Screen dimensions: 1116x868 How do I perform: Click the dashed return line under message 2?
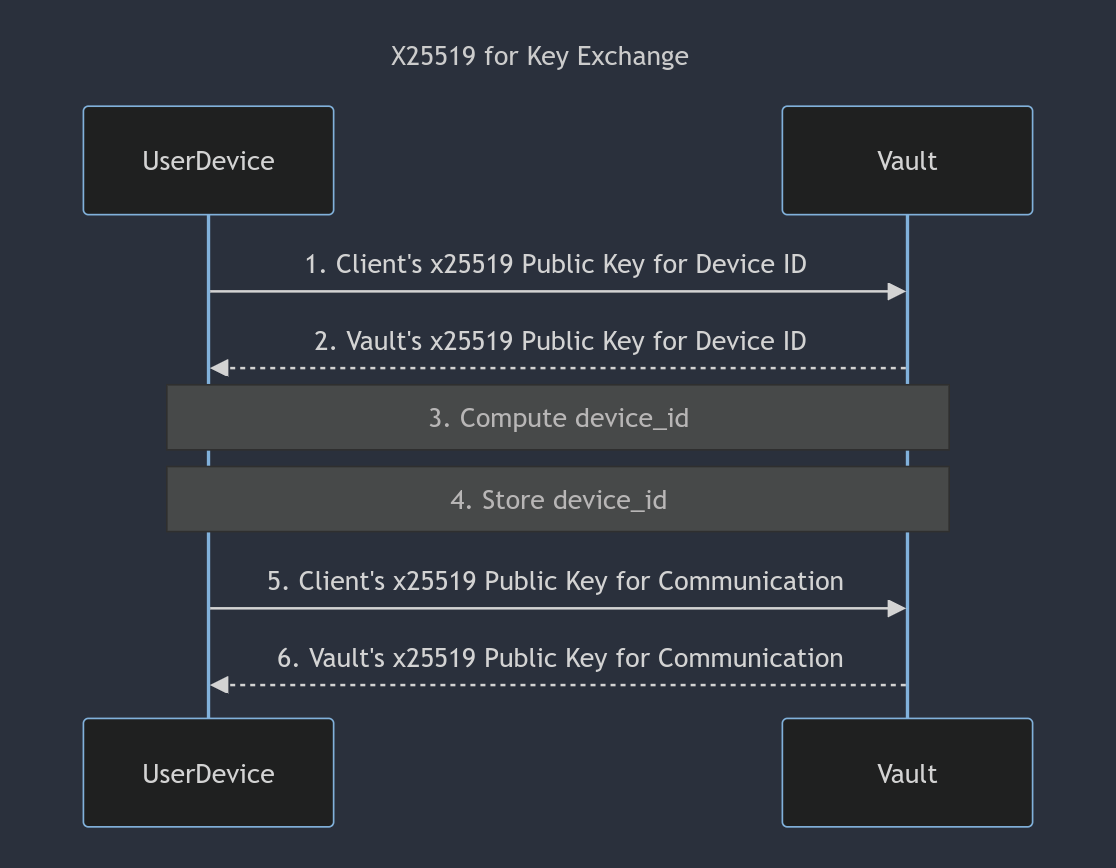click(x=567, y=368)
